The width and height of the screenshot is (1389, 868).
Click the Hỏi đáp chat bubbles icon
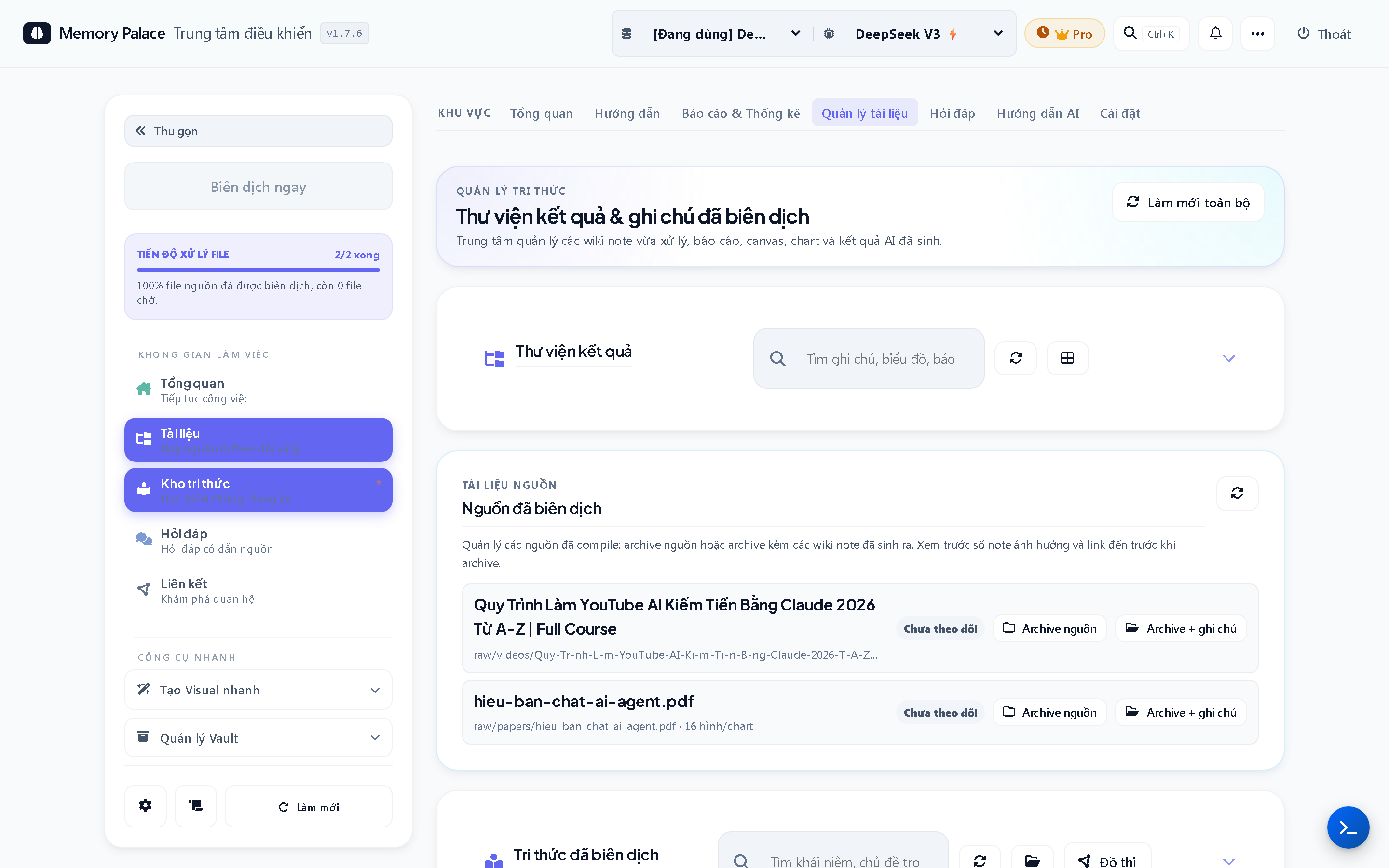[144, 539]
